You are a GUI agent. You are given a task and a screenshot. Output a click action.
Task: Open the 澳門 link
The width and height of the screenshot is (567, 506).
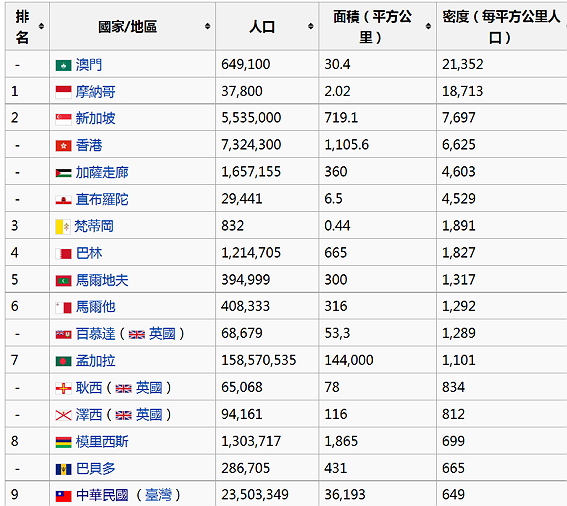pyautogui.click(x=89, y=65)
